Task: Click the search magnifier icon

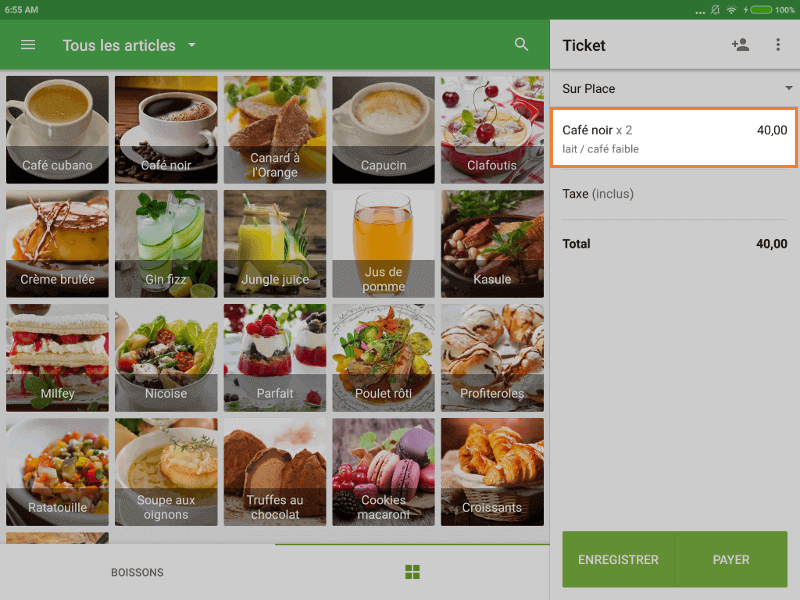Action: [521, 45]
